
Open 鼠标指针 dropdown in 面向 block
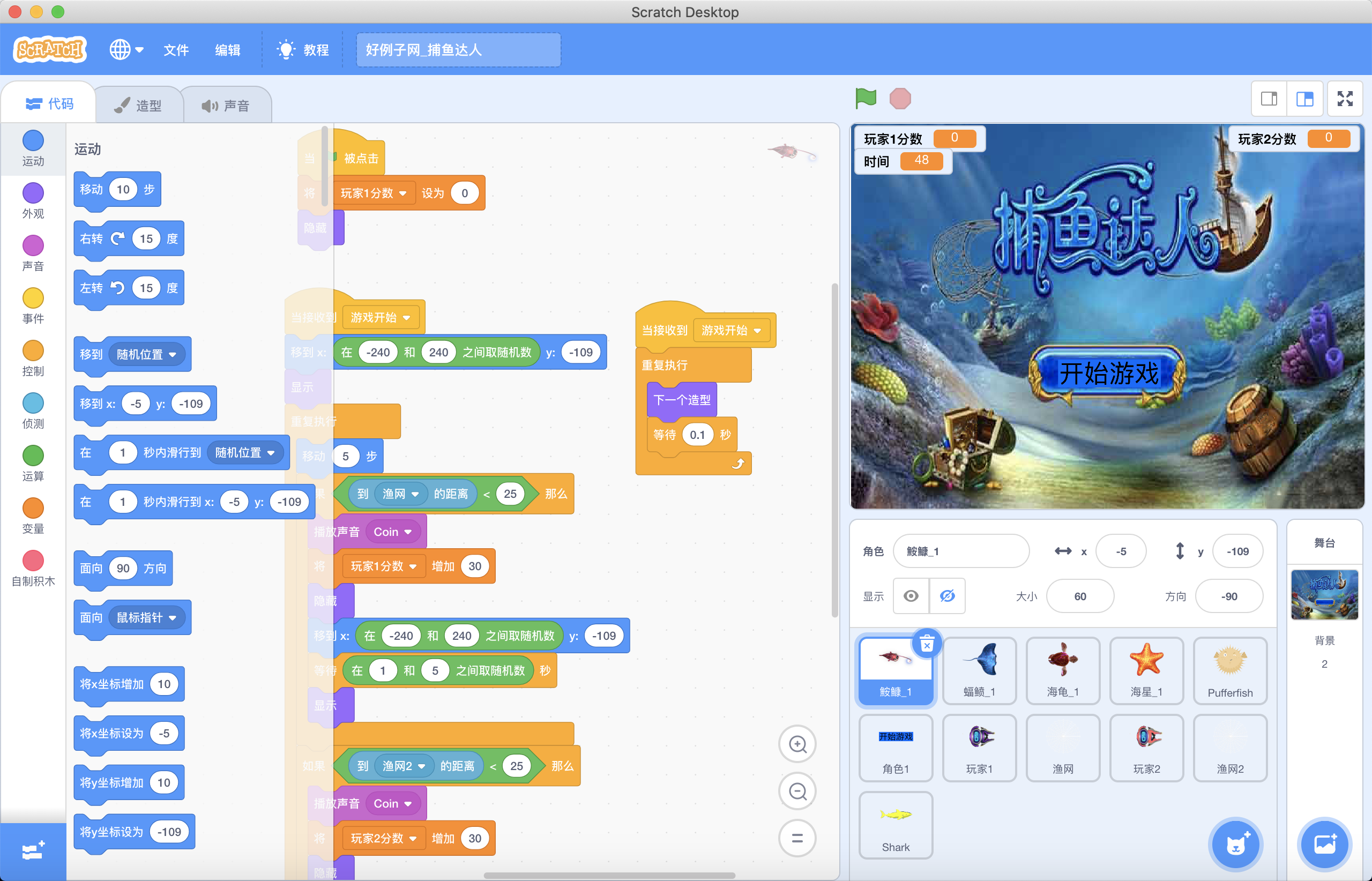(x=147, y=617)
